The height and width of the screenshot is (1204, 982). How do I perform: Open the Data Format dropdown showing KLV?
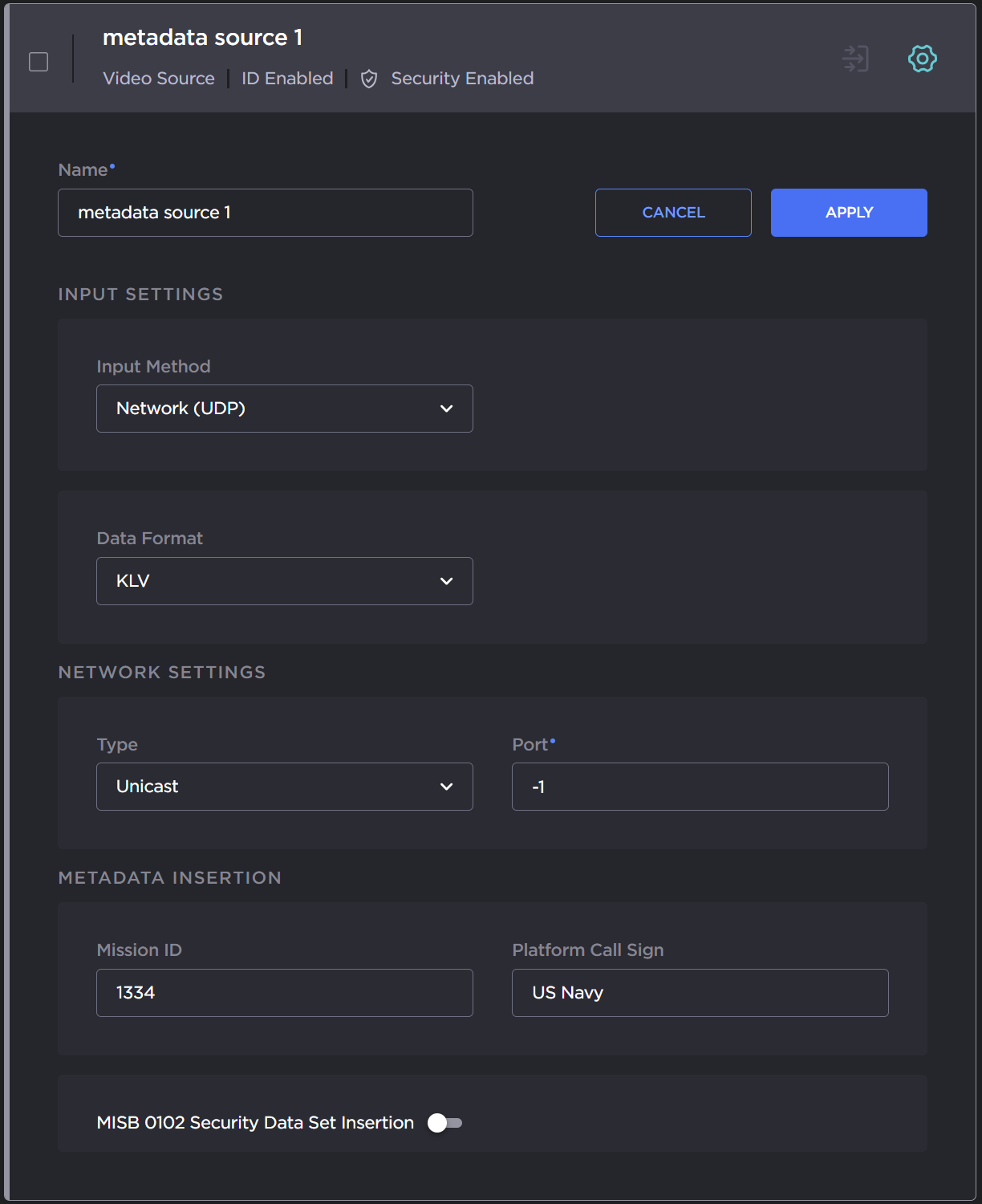coord(285,580)
